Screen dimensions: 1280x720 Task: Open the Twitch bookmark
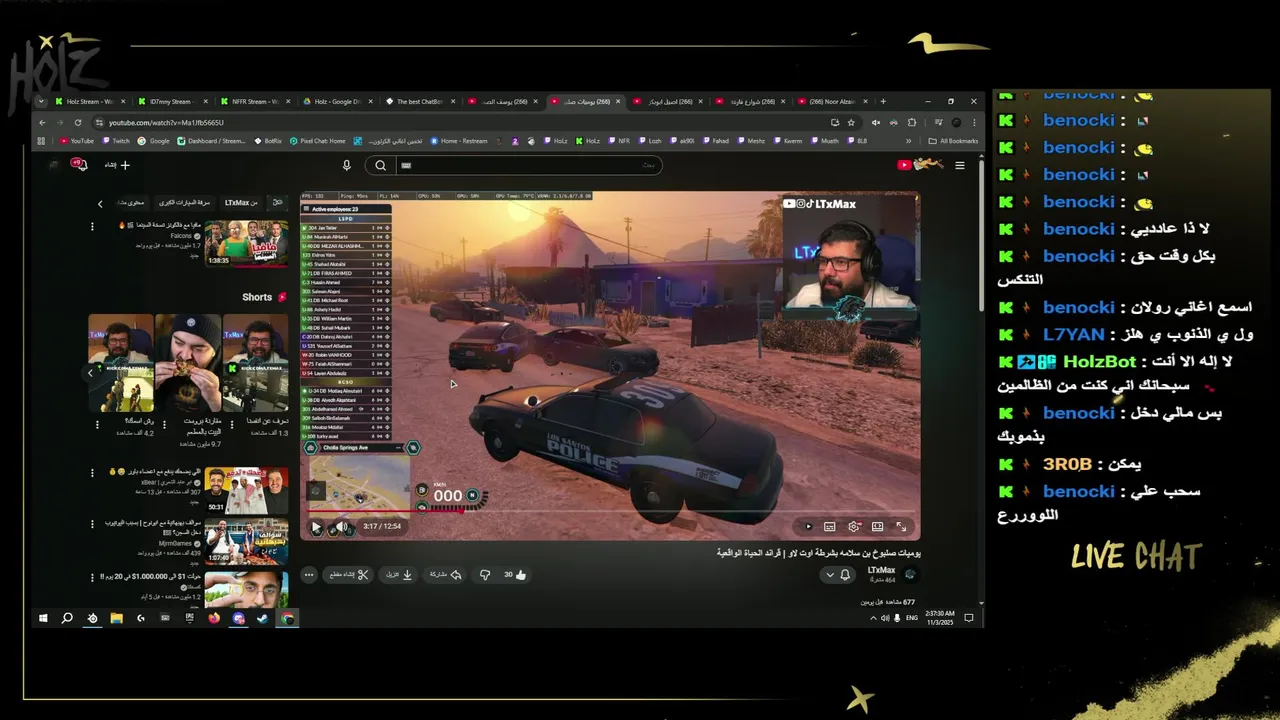click(116, 141)
